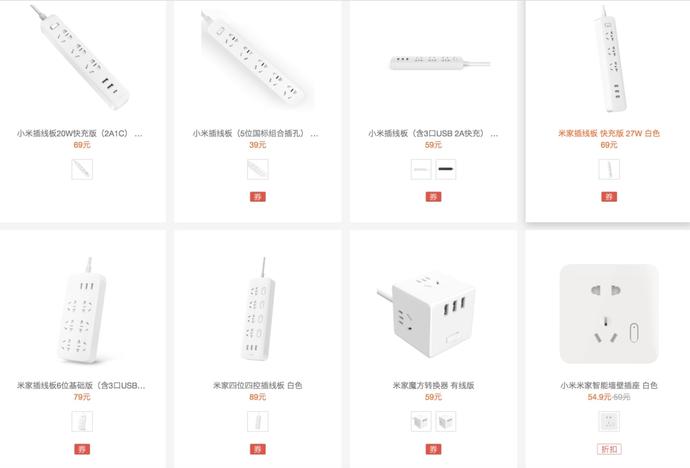Click the coupon badge under the 59元 USB strip
The image size is (690, 468).
(x=433, y=197)
